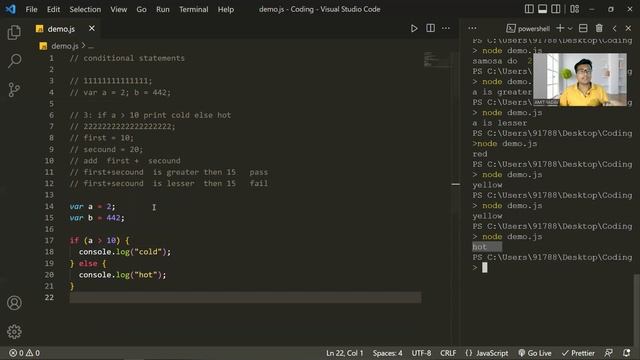
Task: Click the code minimap preview
Action: pos(436,59)
